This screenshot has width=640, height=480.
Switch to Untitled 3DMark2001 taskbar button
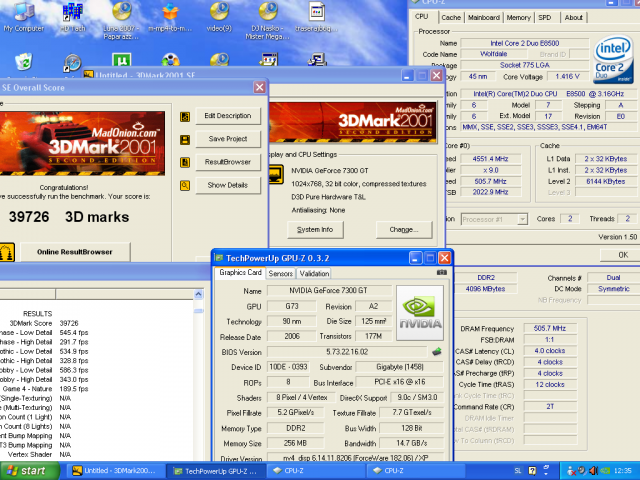coord(115,471)
